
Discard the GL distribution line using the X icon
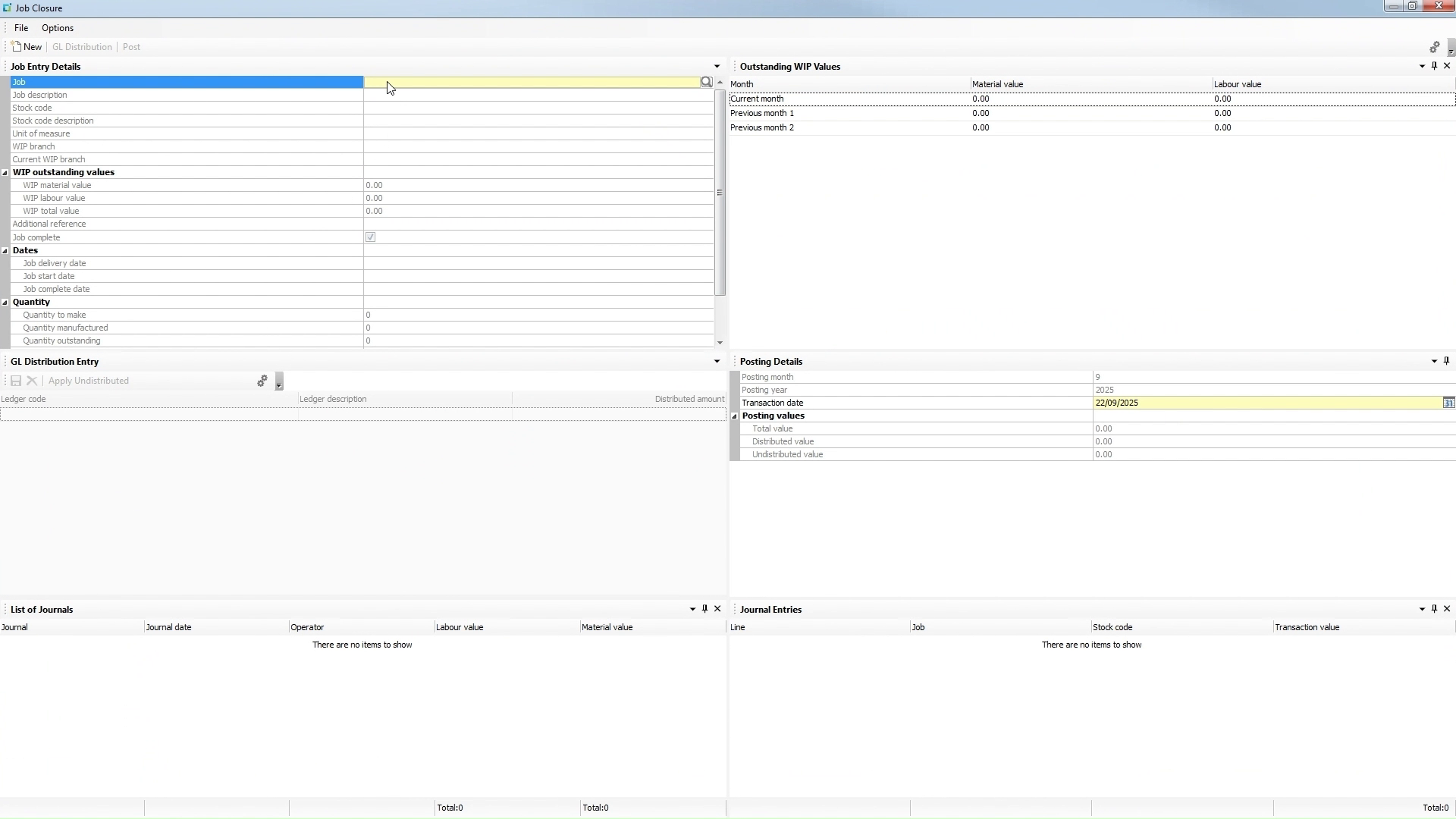[31, 381]
